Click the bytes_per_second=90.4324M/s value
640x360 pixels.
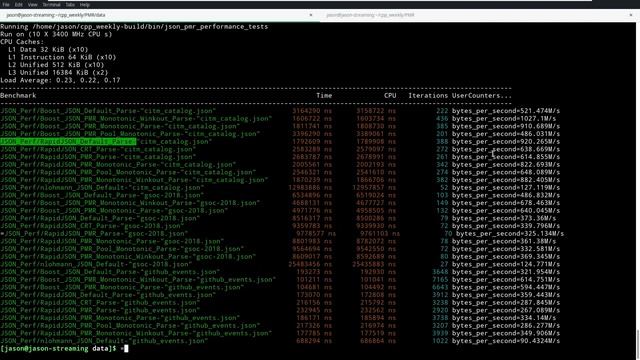(506, 341)
